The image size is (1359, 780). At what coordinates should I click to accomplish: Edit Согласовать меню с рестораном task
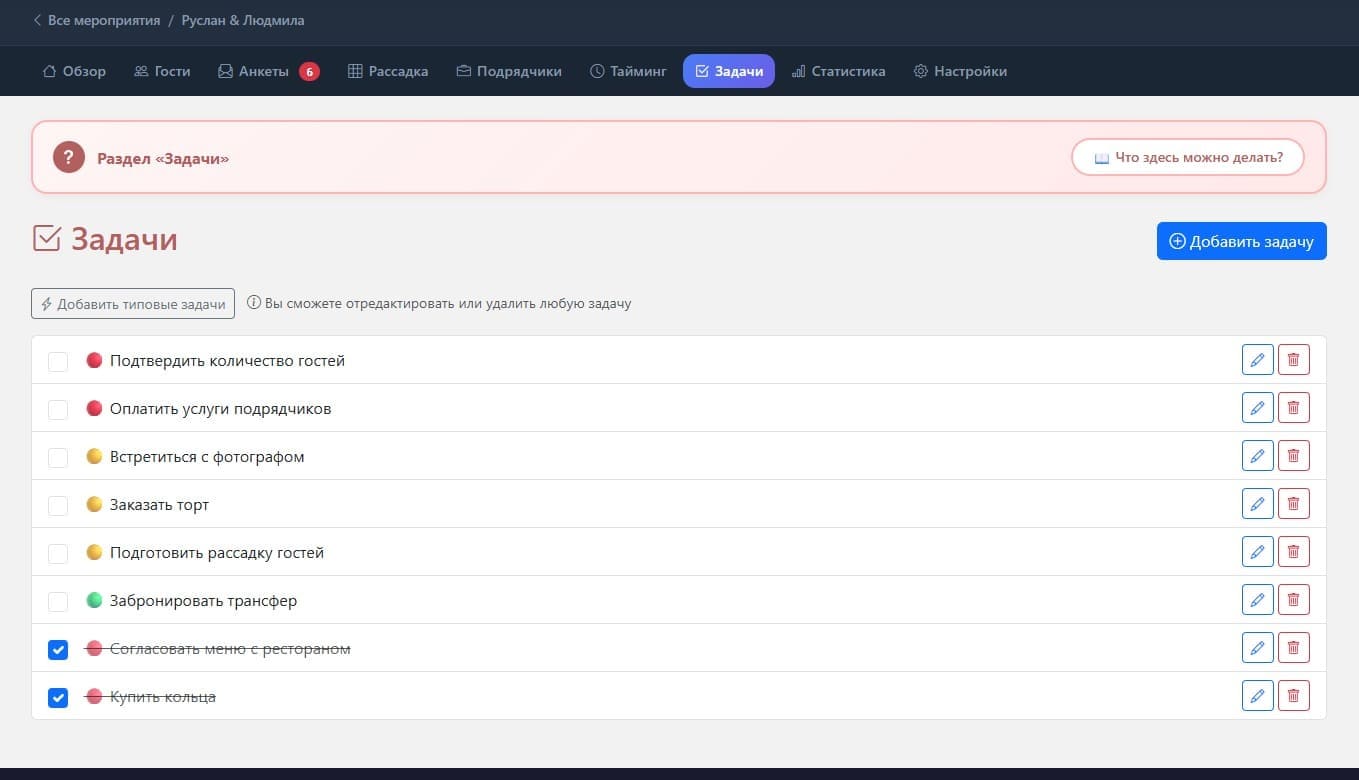[1258, 648]
